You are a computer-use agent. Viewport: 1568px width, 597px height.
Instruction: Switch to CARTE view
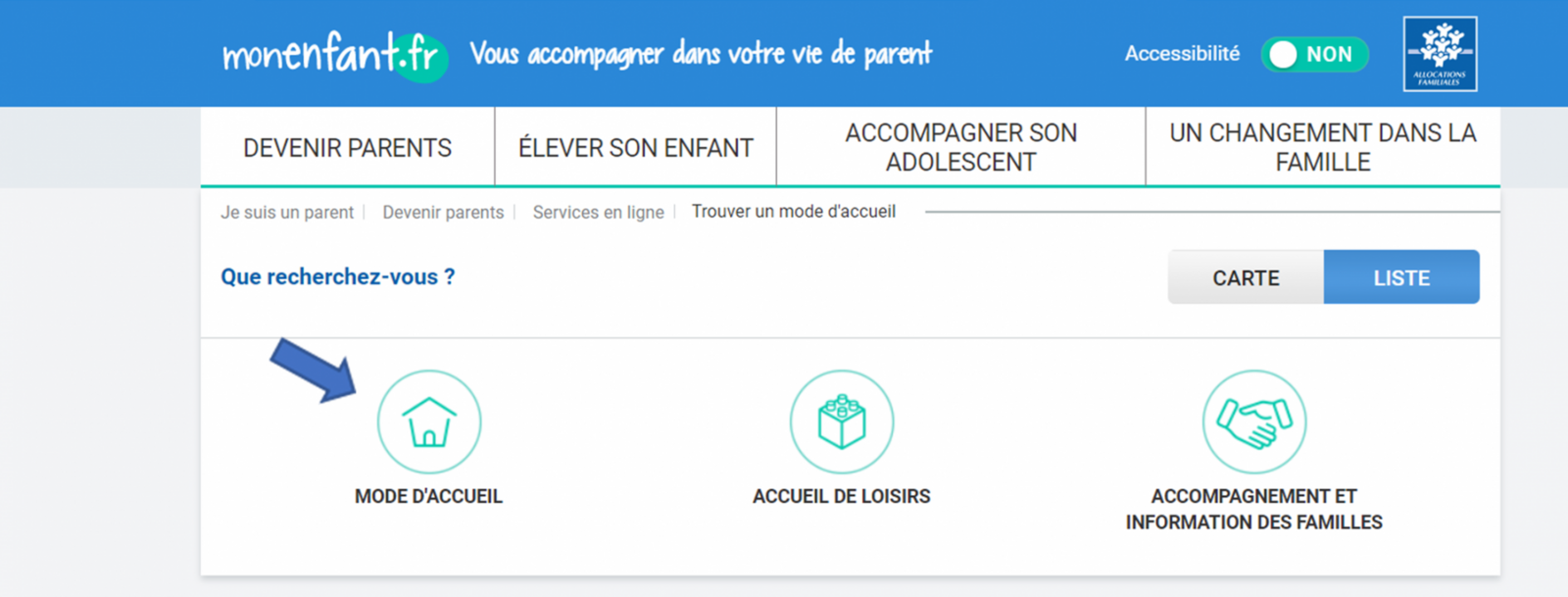click(x=1246, y=277)
